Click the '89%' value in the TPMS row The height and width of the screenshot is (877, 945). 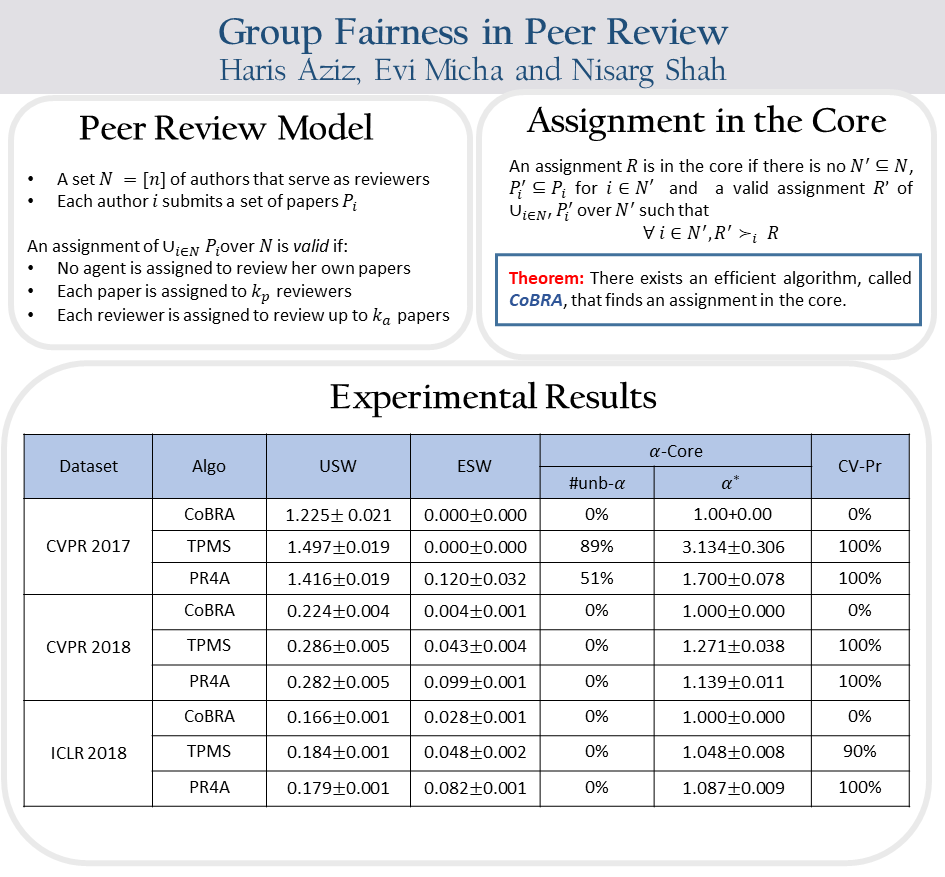click(x=596, y=546)
